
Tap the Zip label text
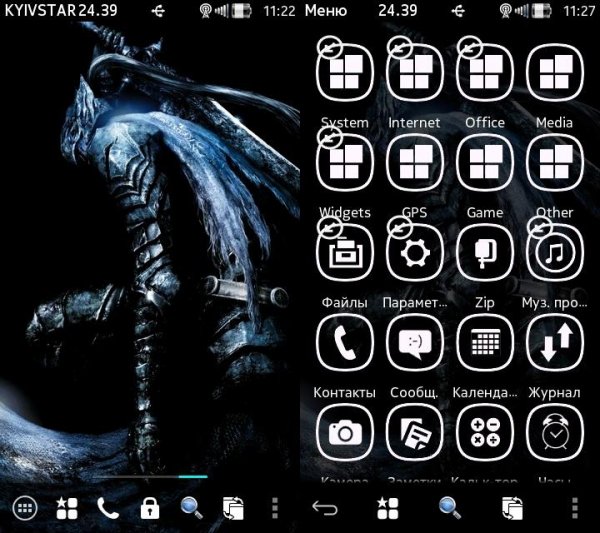point(485,303)
